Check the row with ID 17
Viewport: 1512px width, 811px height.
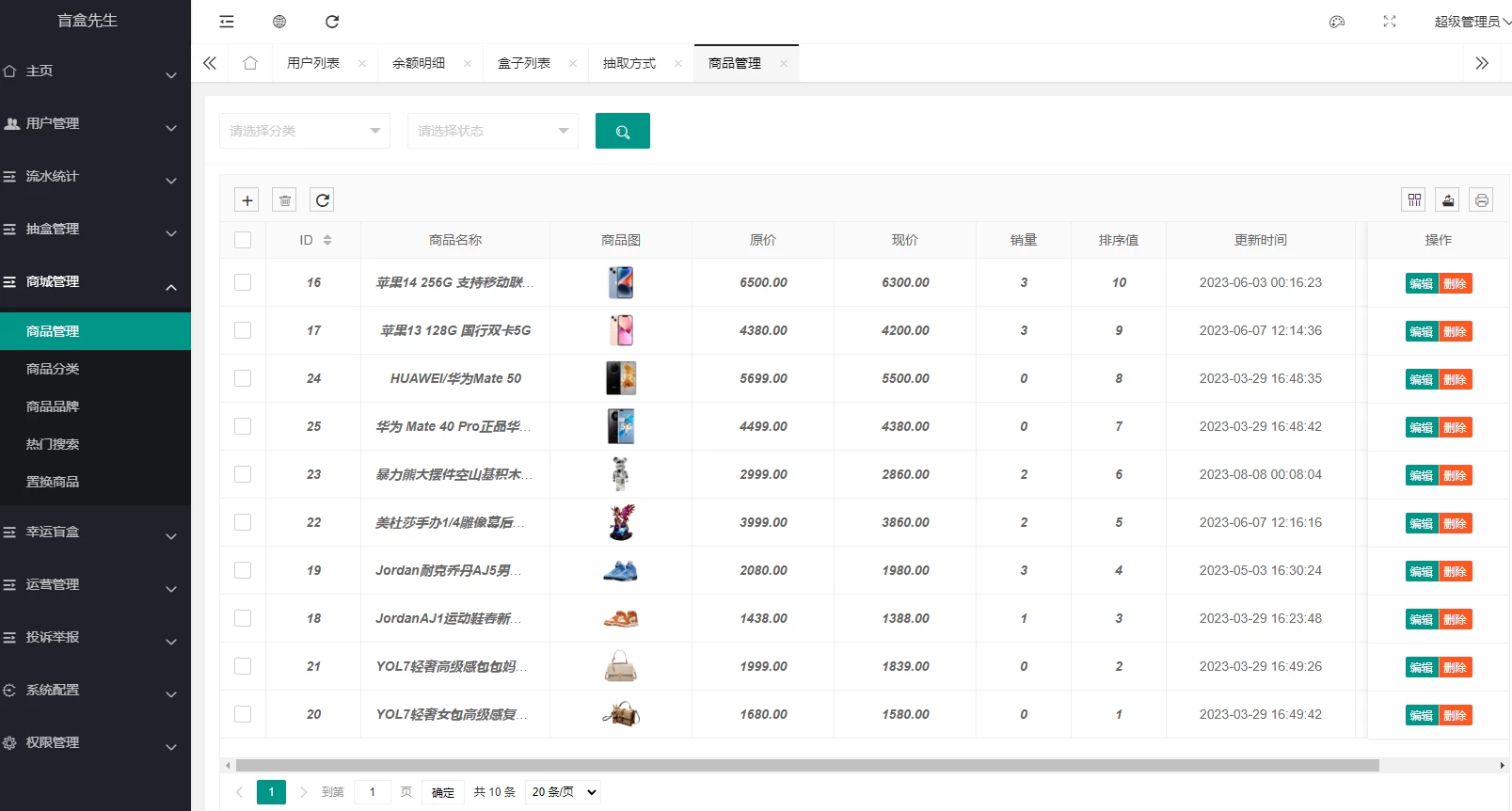point(243,330)
